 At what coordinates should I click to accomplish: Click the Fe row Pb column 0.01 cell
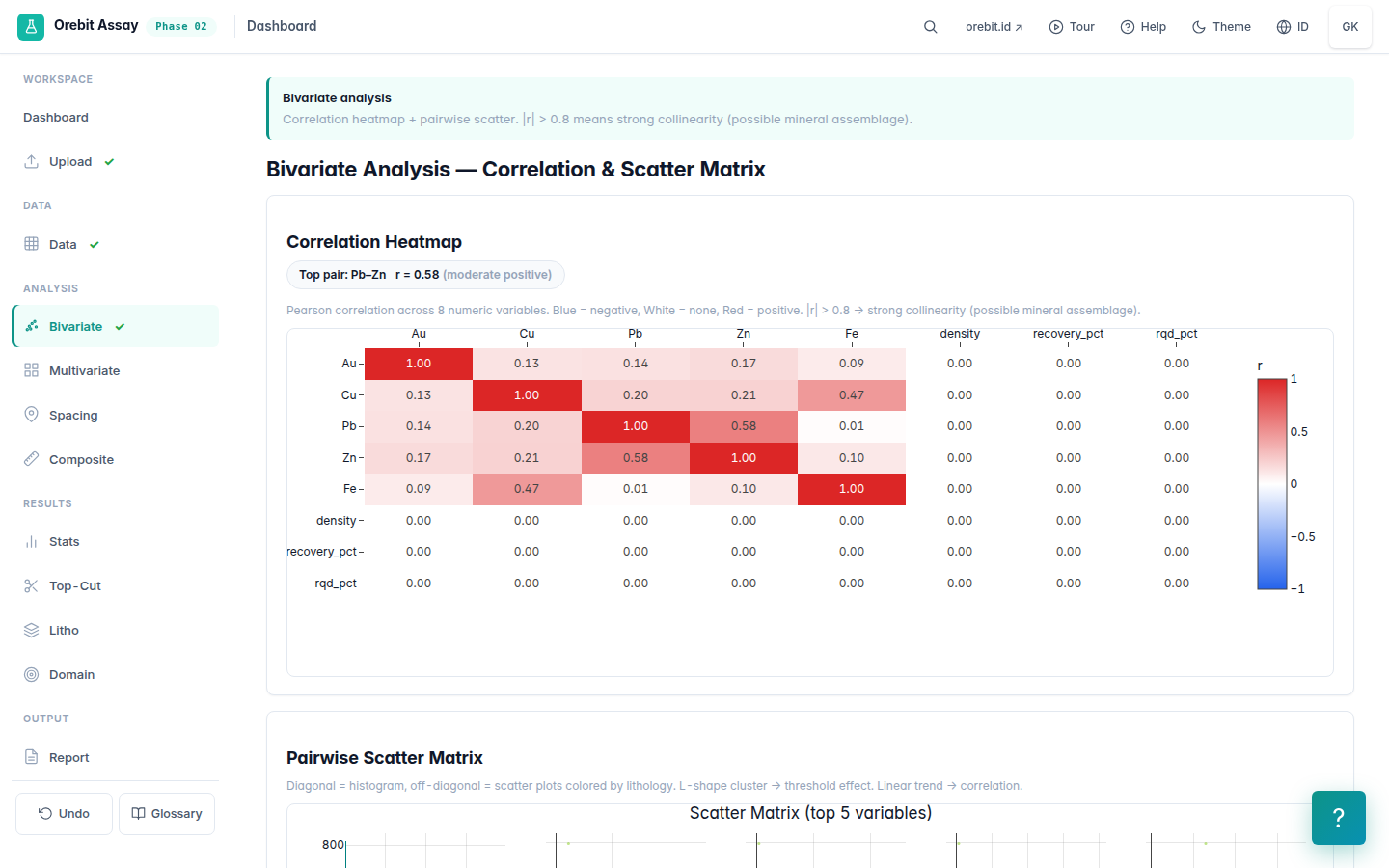(636, 489)
